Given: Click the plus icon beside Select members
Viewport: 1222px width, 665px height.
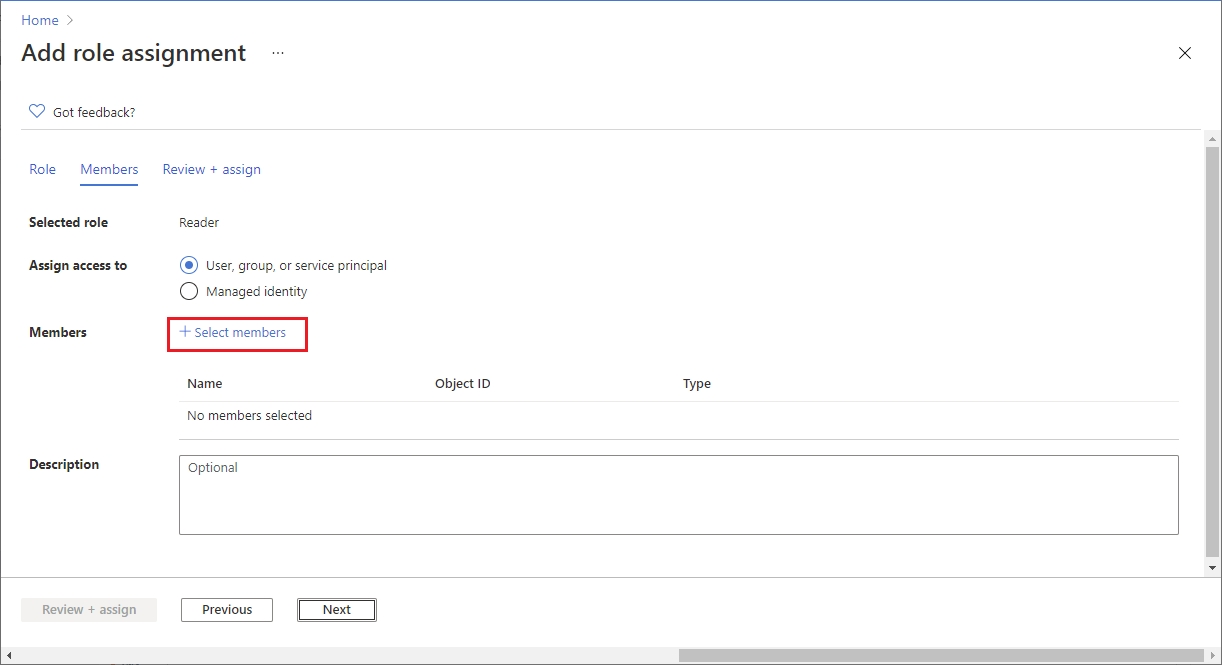Looking at the screenshot, I should [185, 332].
